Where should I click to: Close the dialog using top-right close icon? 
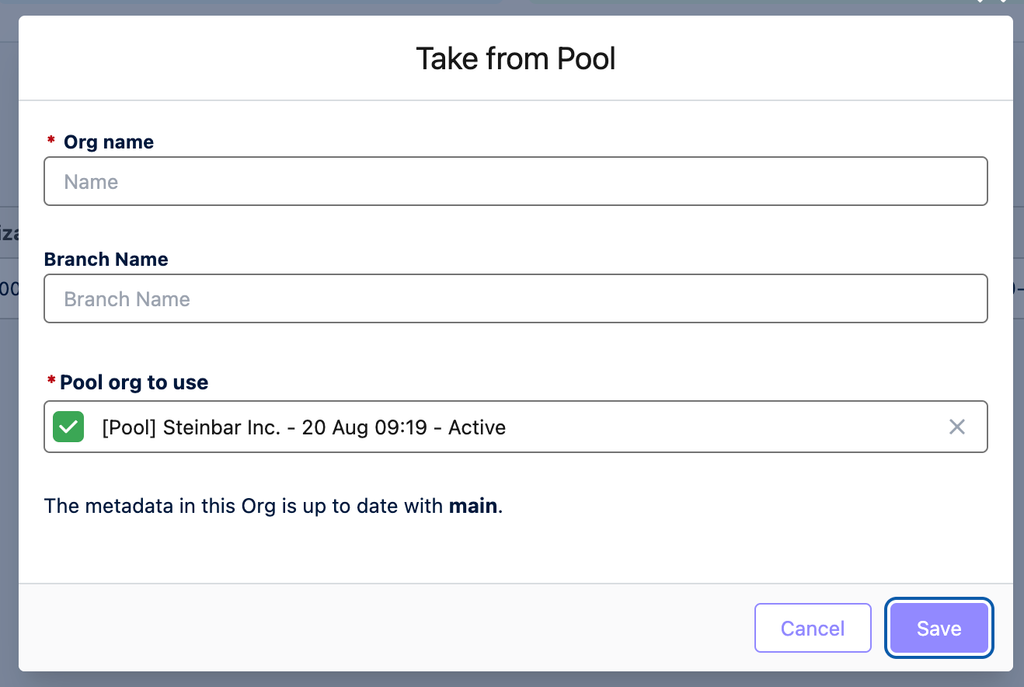[992, 3]
